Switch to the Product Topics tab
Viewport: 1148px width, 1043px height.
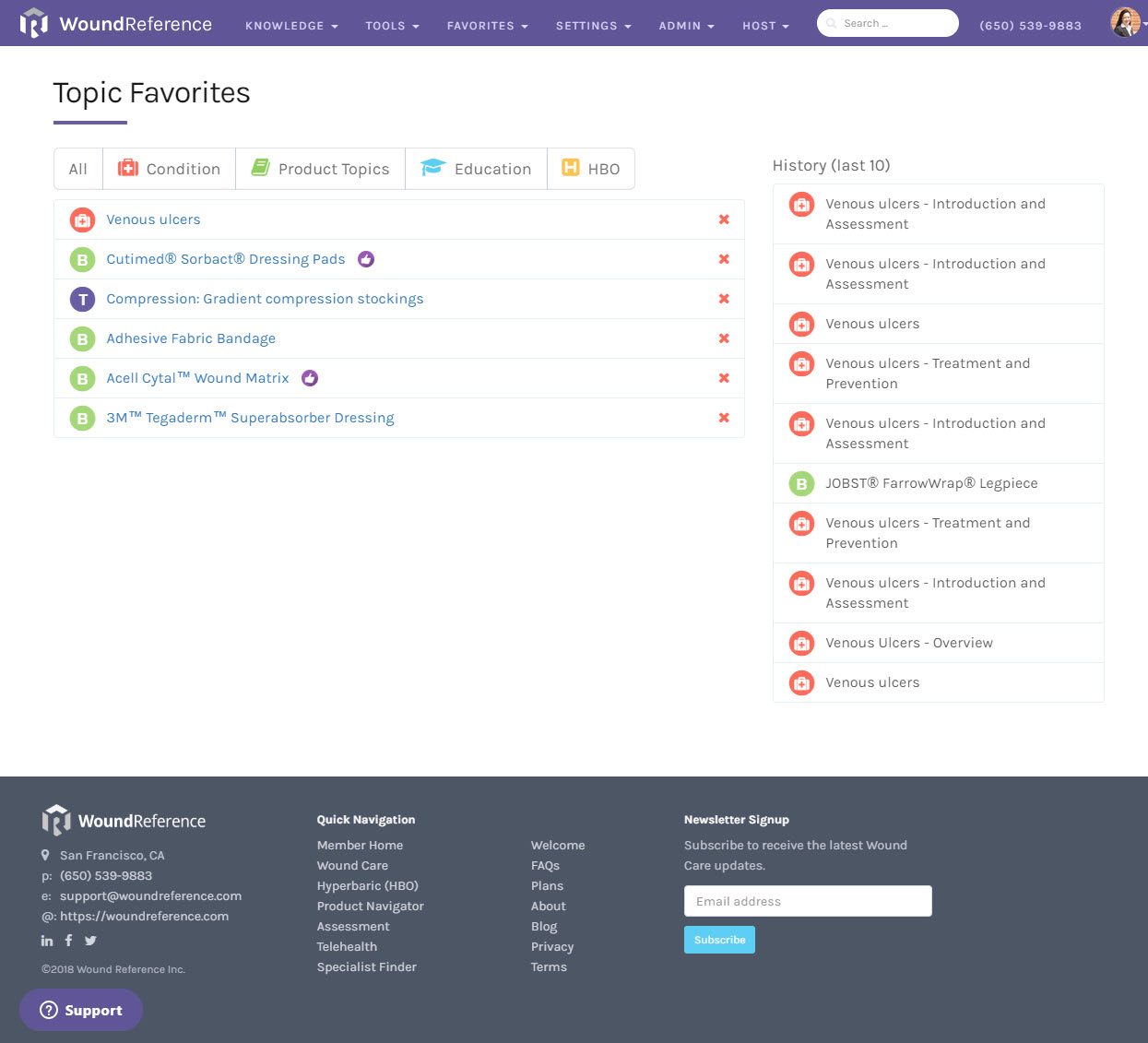(x=320, y=169)
